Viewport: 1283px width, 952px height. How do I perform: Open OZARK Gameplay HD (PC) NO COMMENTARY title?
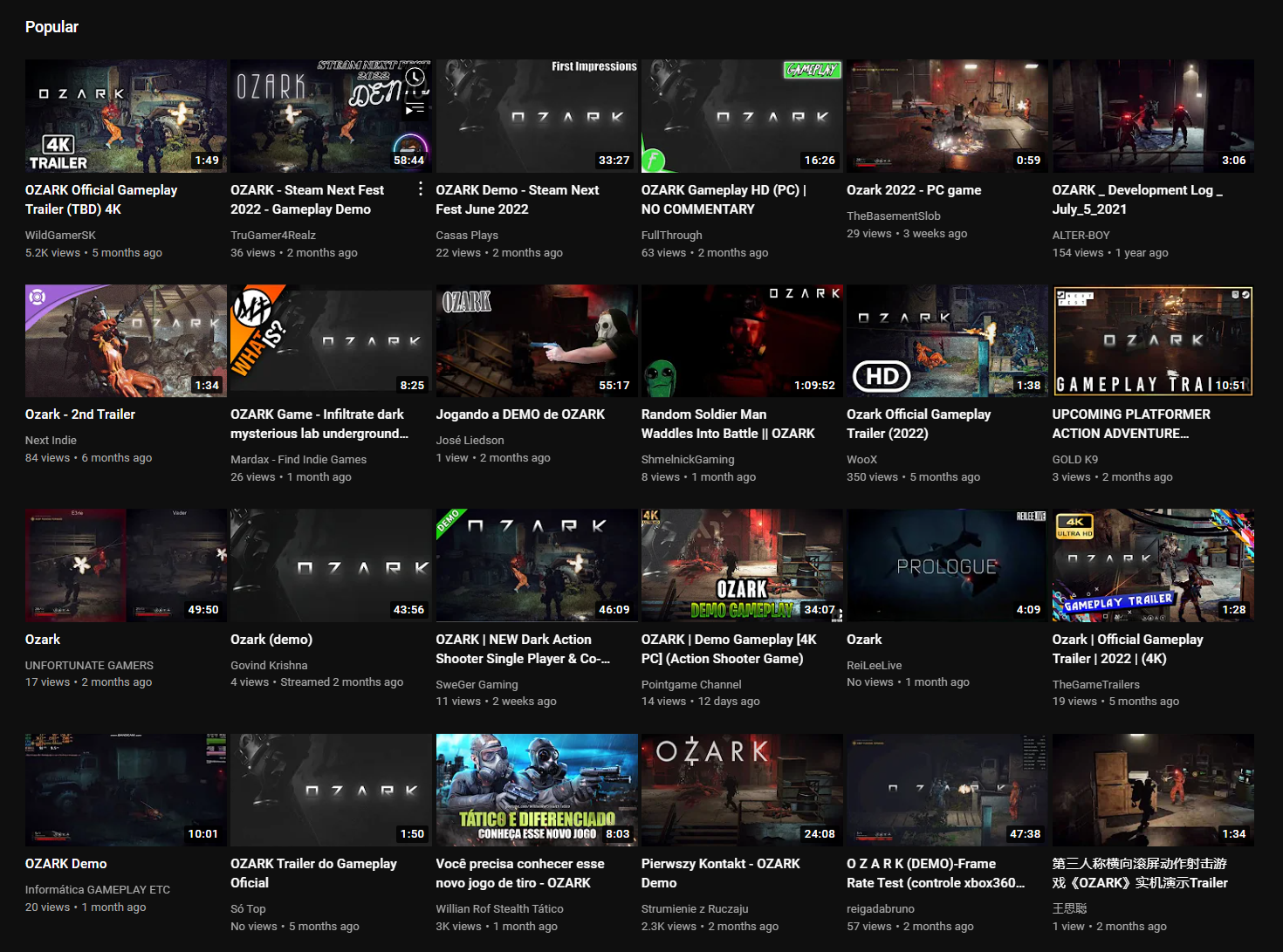point(723,199)
